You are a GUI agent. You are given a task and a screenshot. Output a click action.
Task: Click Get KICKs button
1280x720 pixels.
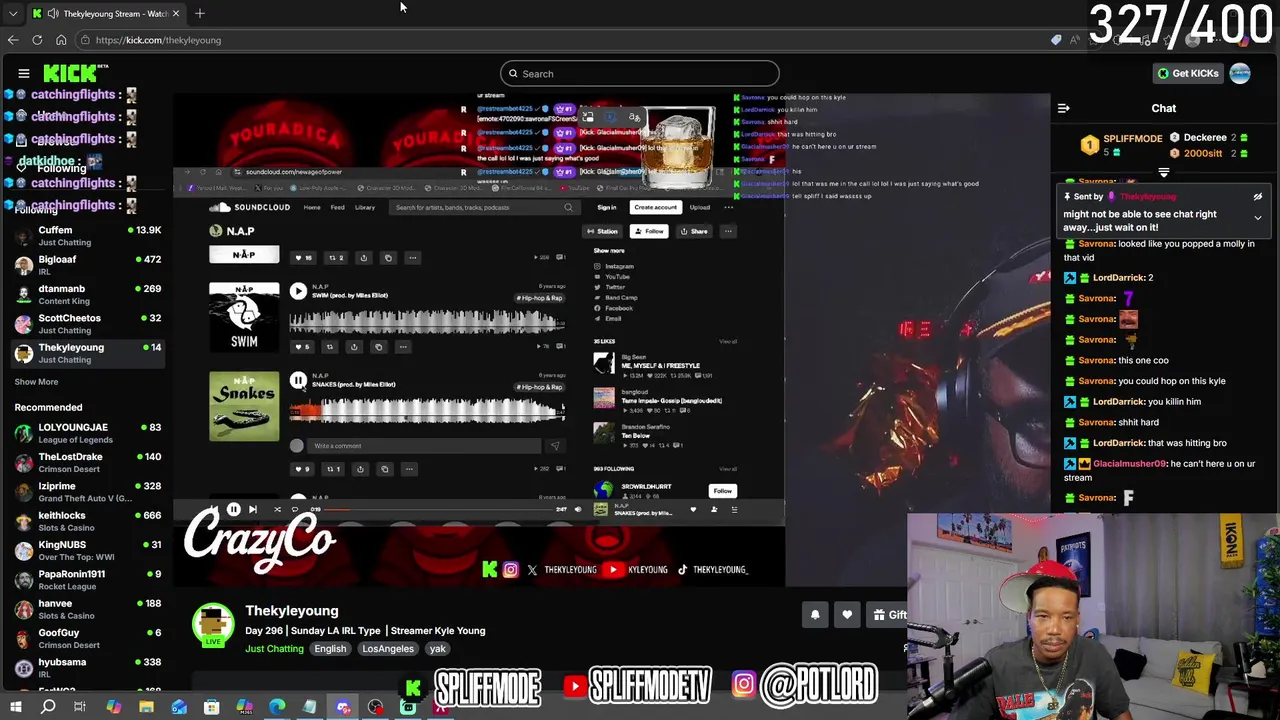1187,73
